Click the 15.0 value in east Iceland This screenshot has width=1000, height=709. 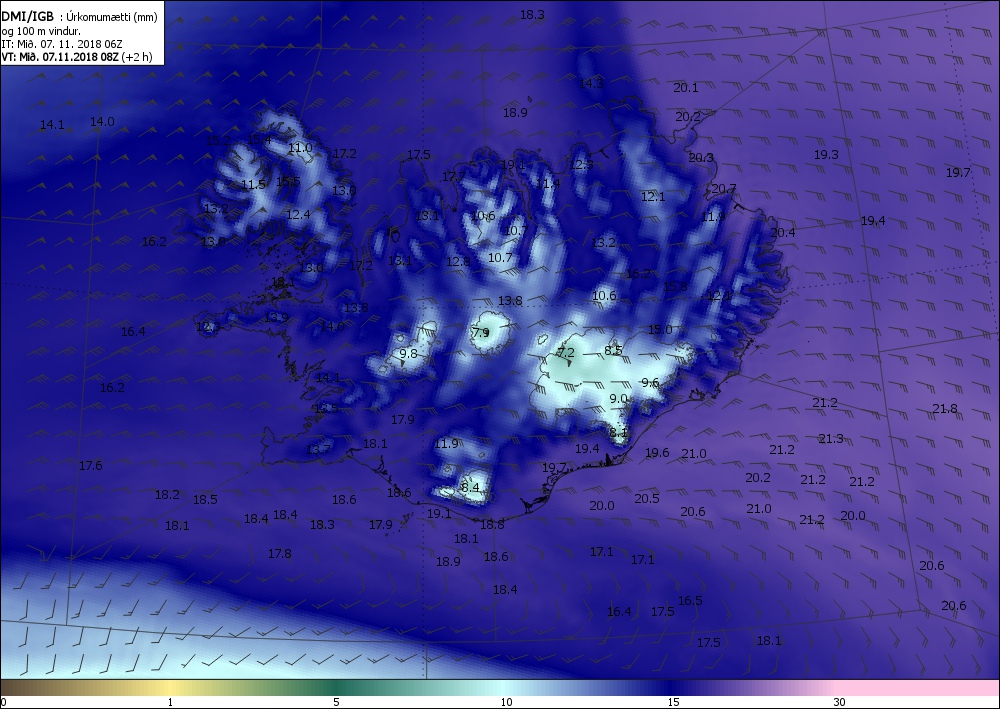(660, 330)
